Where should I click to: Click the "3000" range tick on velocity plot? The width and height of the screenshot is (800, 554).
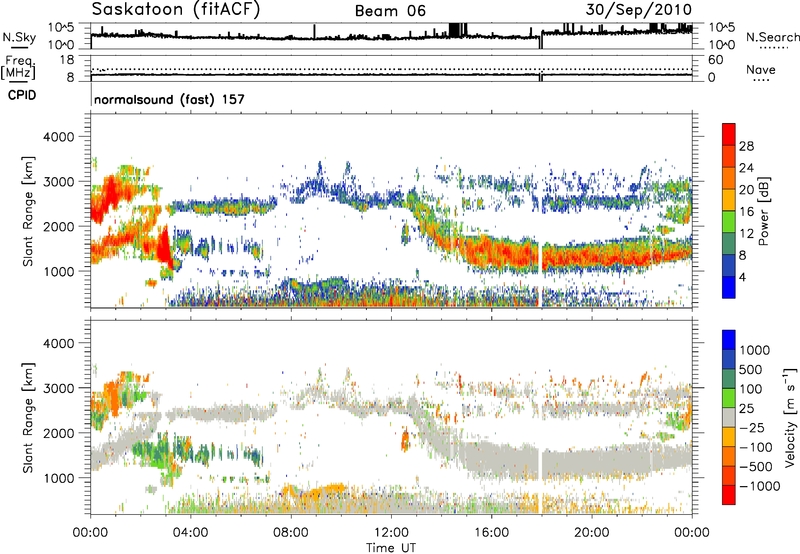(59, 388)
